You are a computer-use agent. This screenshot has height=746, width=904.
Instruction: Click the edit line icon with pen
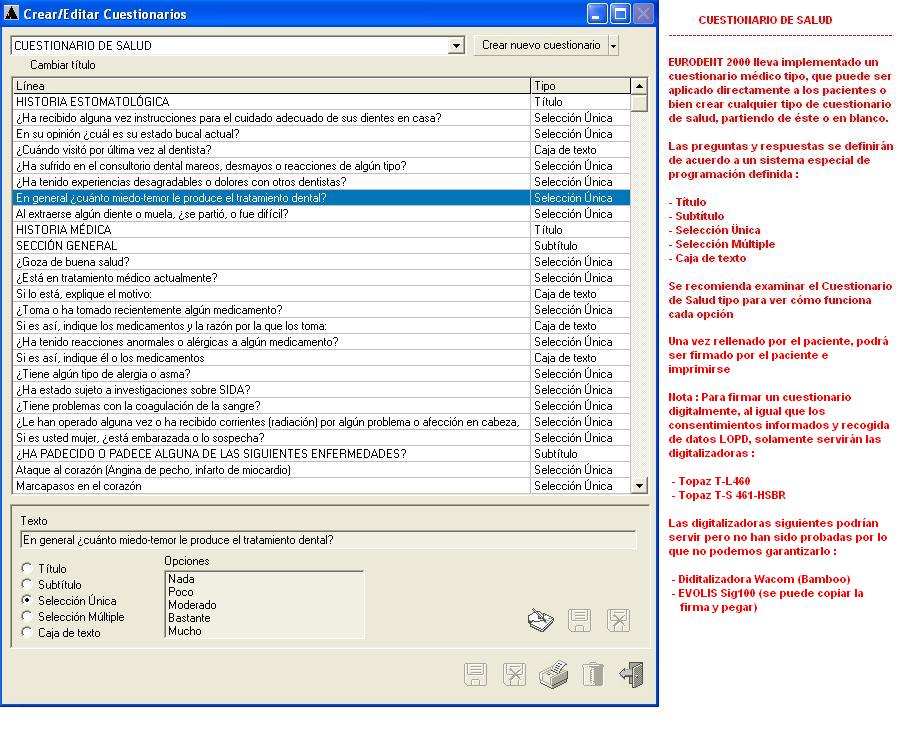(541, 620)
